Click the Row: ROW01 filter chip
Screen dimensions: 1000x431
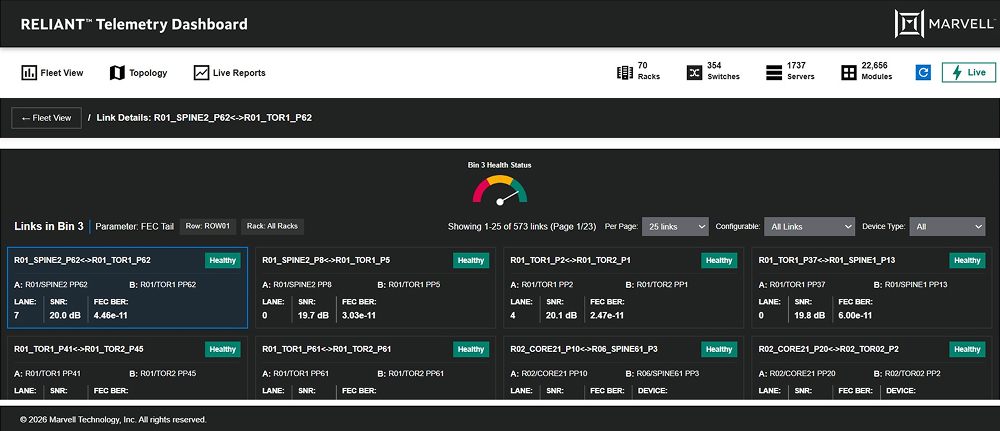[x=208, y=226]
